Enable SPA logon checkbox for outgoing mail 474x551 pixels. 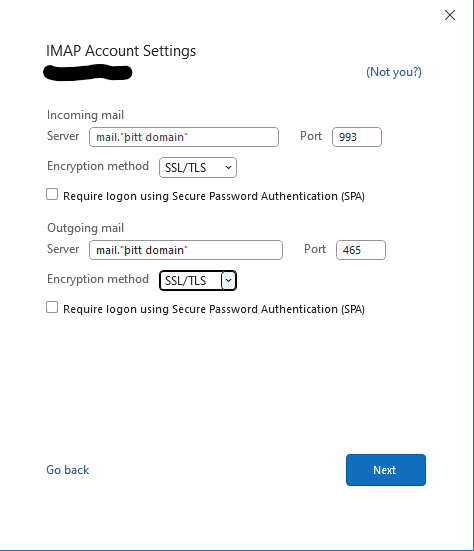pos(52,307)
